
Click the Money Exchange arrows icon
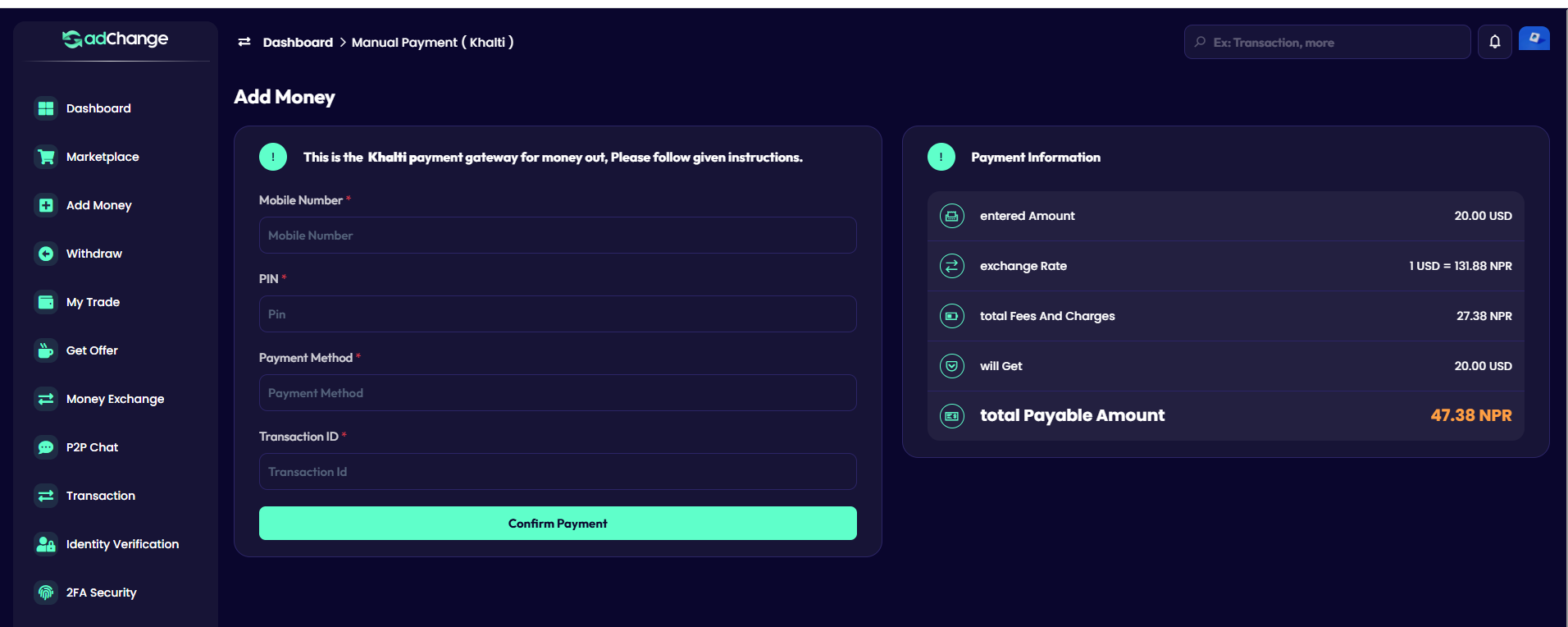tap(46, 399)
